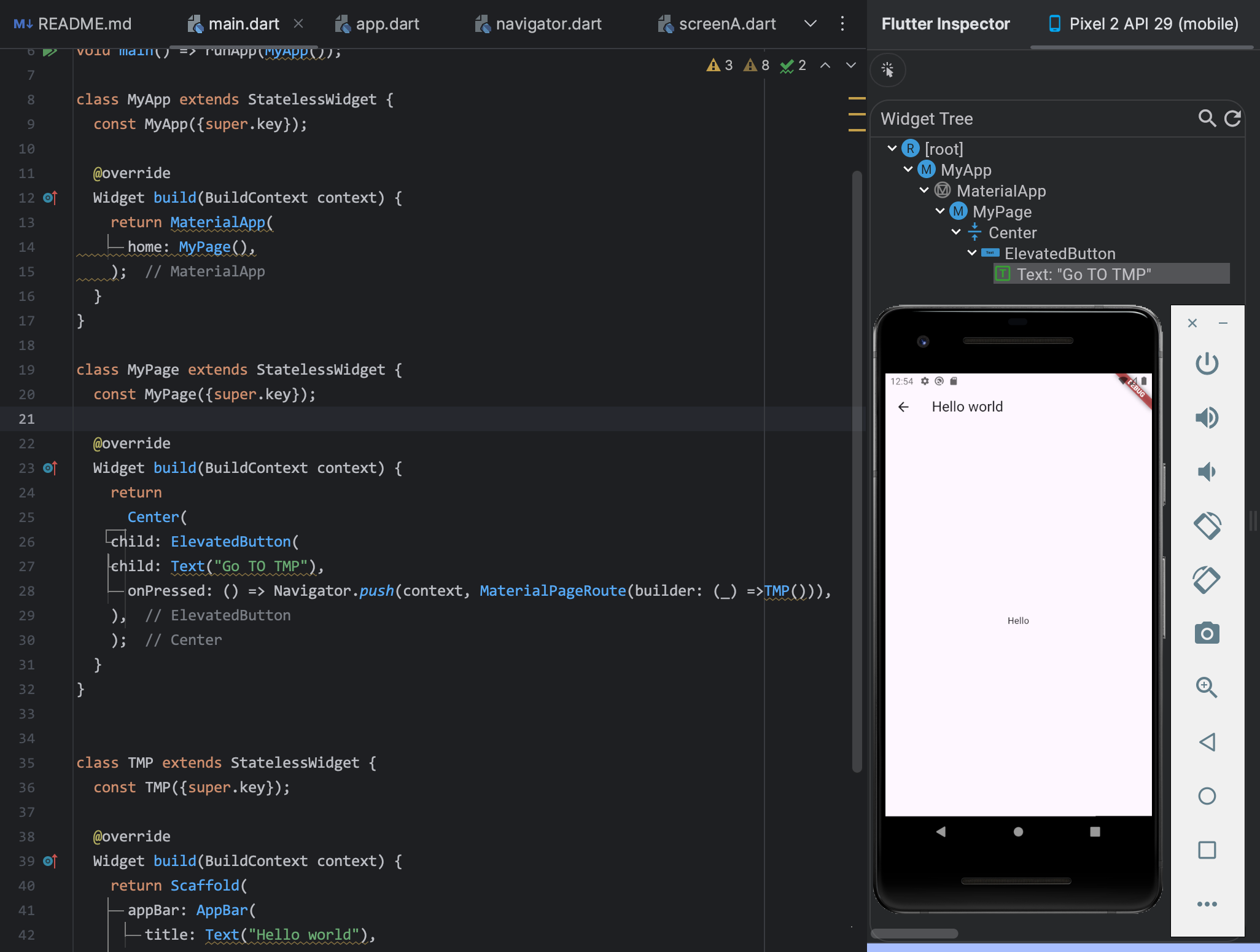Take an emulator screenshot with camera icon
The height and width of the screenshot is (952, 1260).
(x=1207, y=633)
